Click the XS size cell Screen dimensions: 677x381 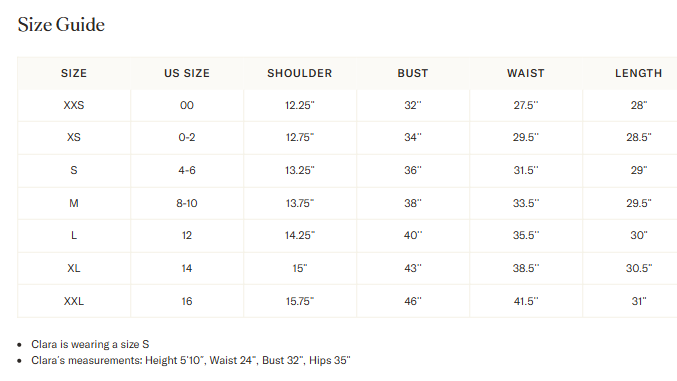pos(74,137)
